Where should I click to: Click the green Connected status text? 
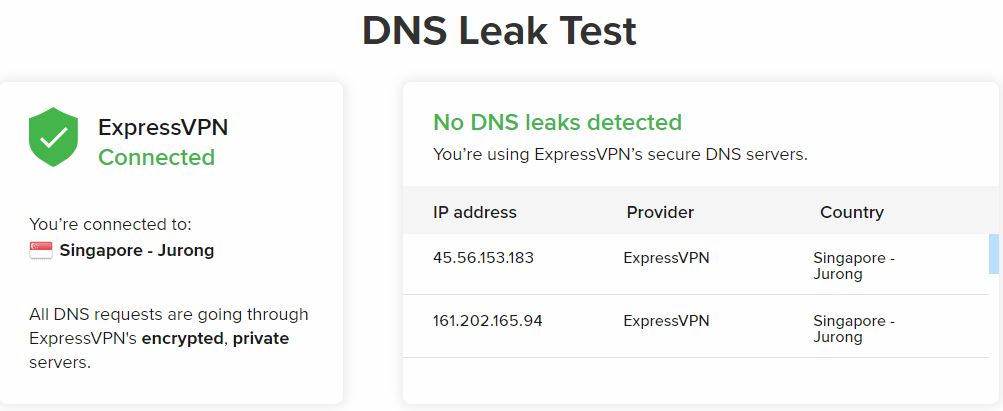coord(157,157)
